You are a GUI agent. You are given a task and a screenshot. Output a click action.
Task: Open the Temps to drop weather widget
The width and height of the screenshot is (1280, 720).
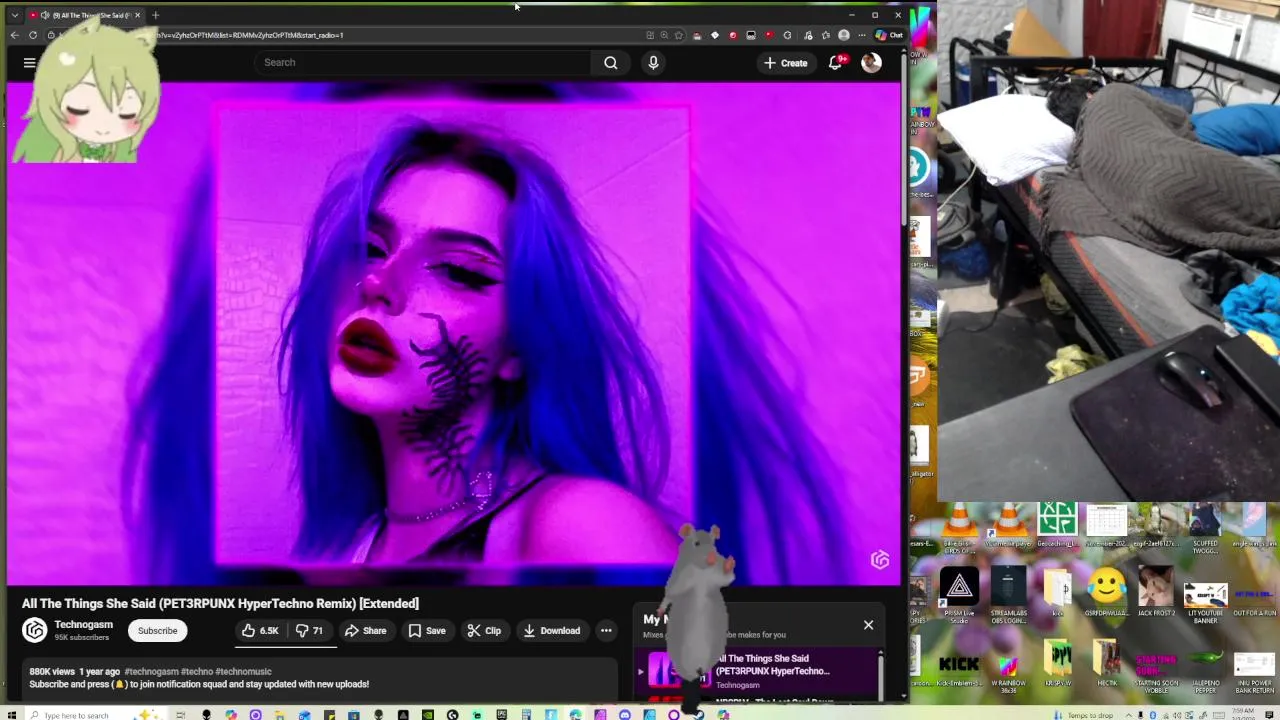pos(1084,715)
